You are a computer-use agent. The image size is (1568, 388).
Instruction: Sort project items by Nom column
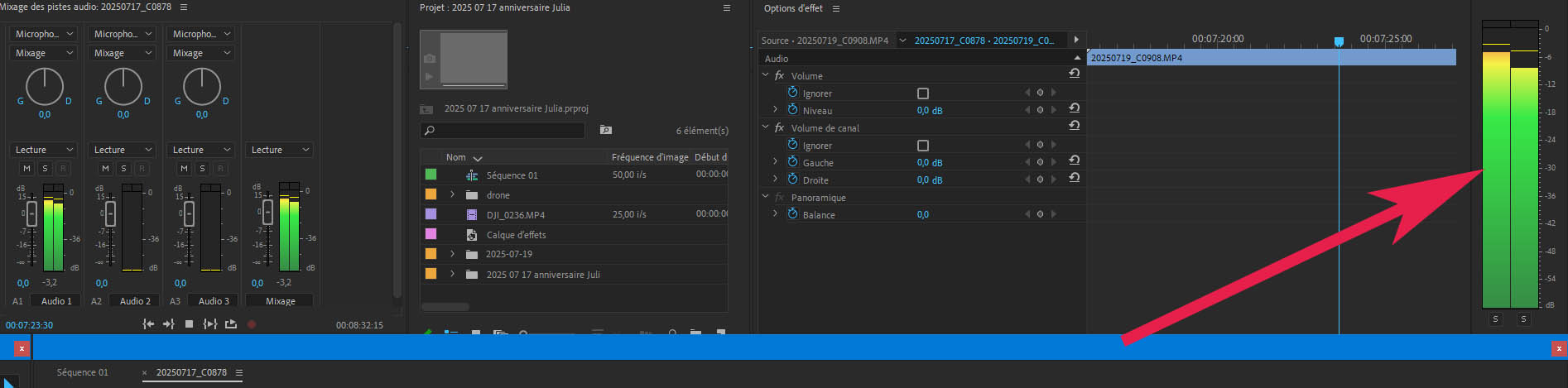coord(455,157)
